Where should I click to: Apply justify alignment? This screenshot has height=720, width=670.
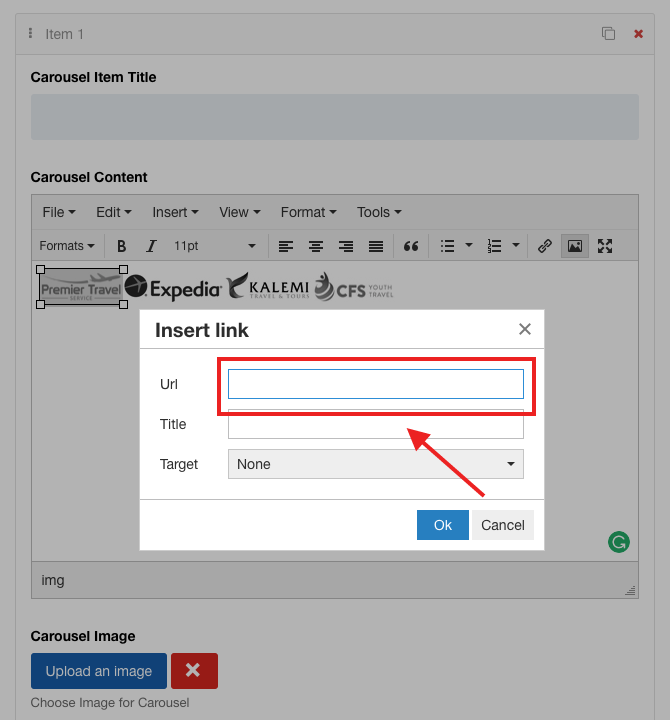pyautogui.click(x=376, y=246)
